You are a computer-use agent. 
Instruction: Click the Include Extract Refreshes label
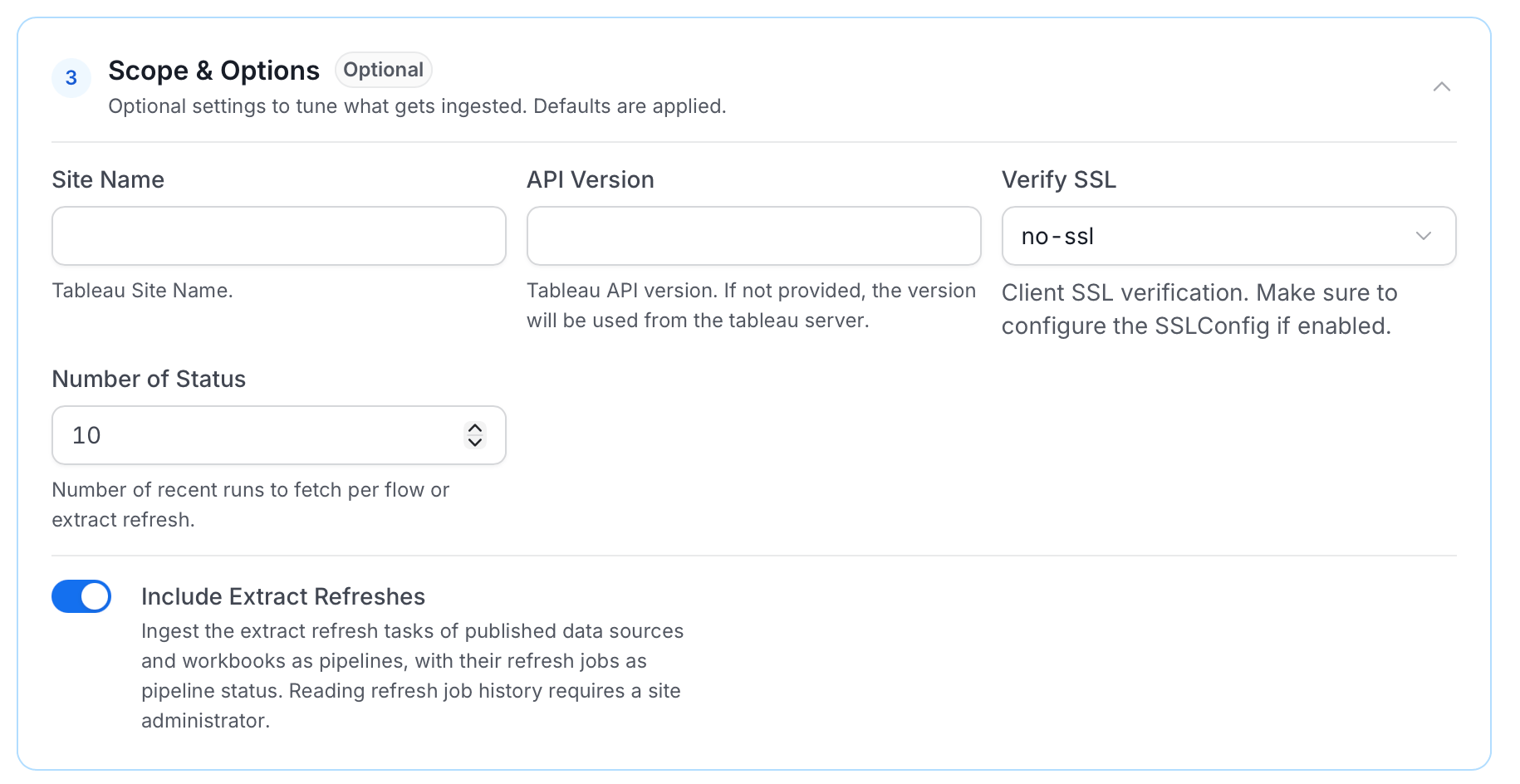283,596
